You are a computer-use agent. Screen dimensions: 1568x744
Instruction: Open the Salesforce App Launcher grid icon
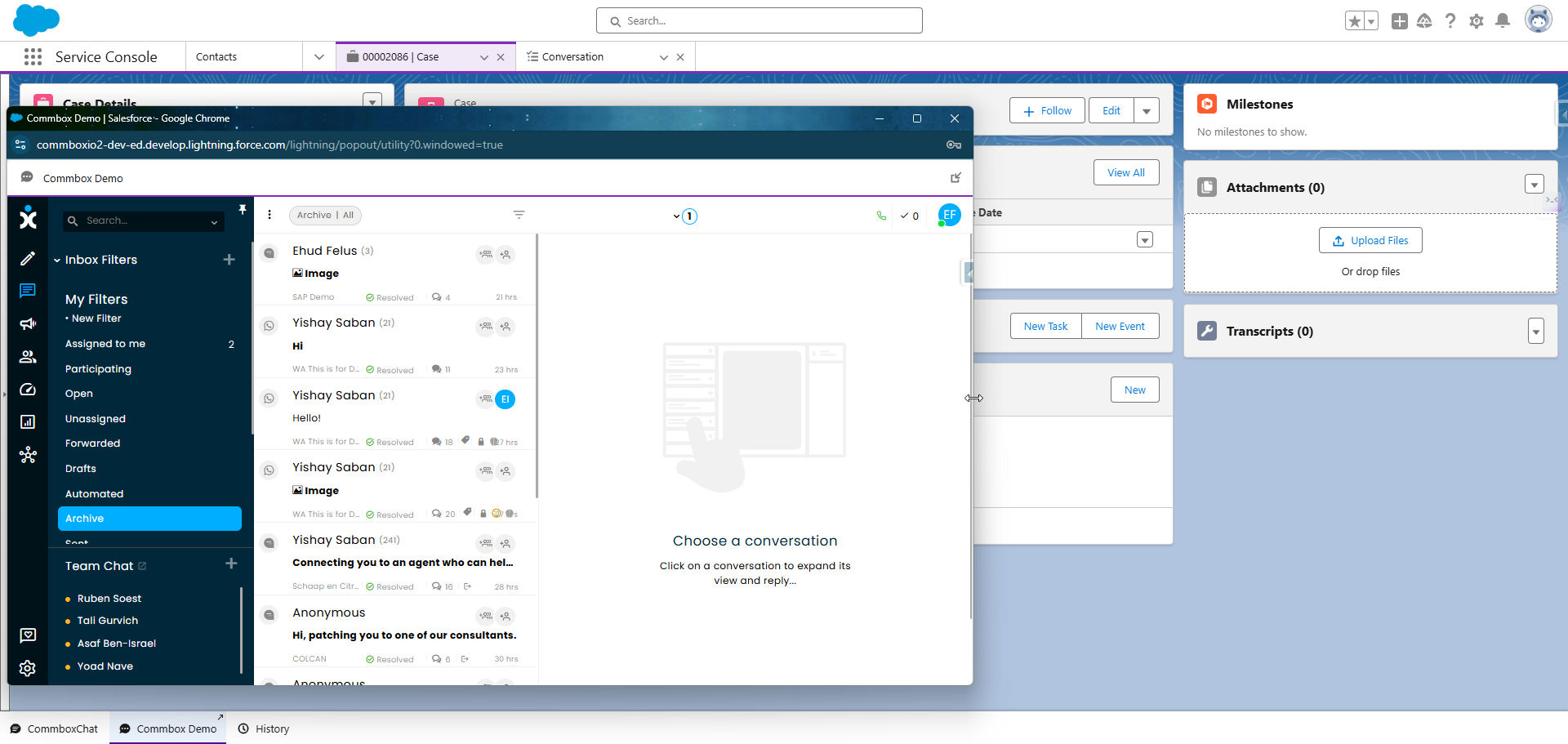[x=33, y=56]
